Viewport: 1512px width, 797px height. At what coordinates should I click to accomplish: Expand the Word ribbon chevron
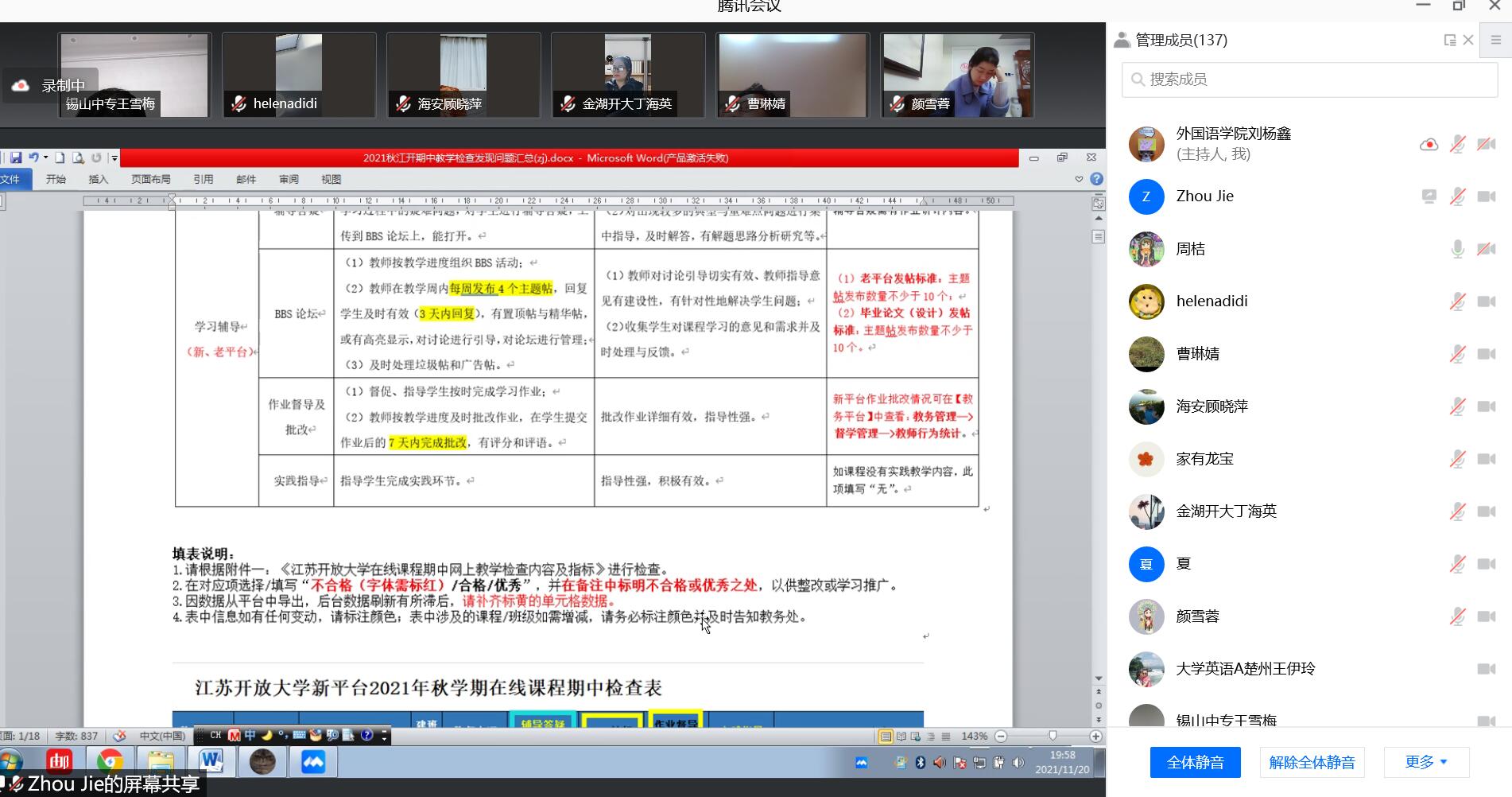pyautogui.click(x=1079, y=179)
